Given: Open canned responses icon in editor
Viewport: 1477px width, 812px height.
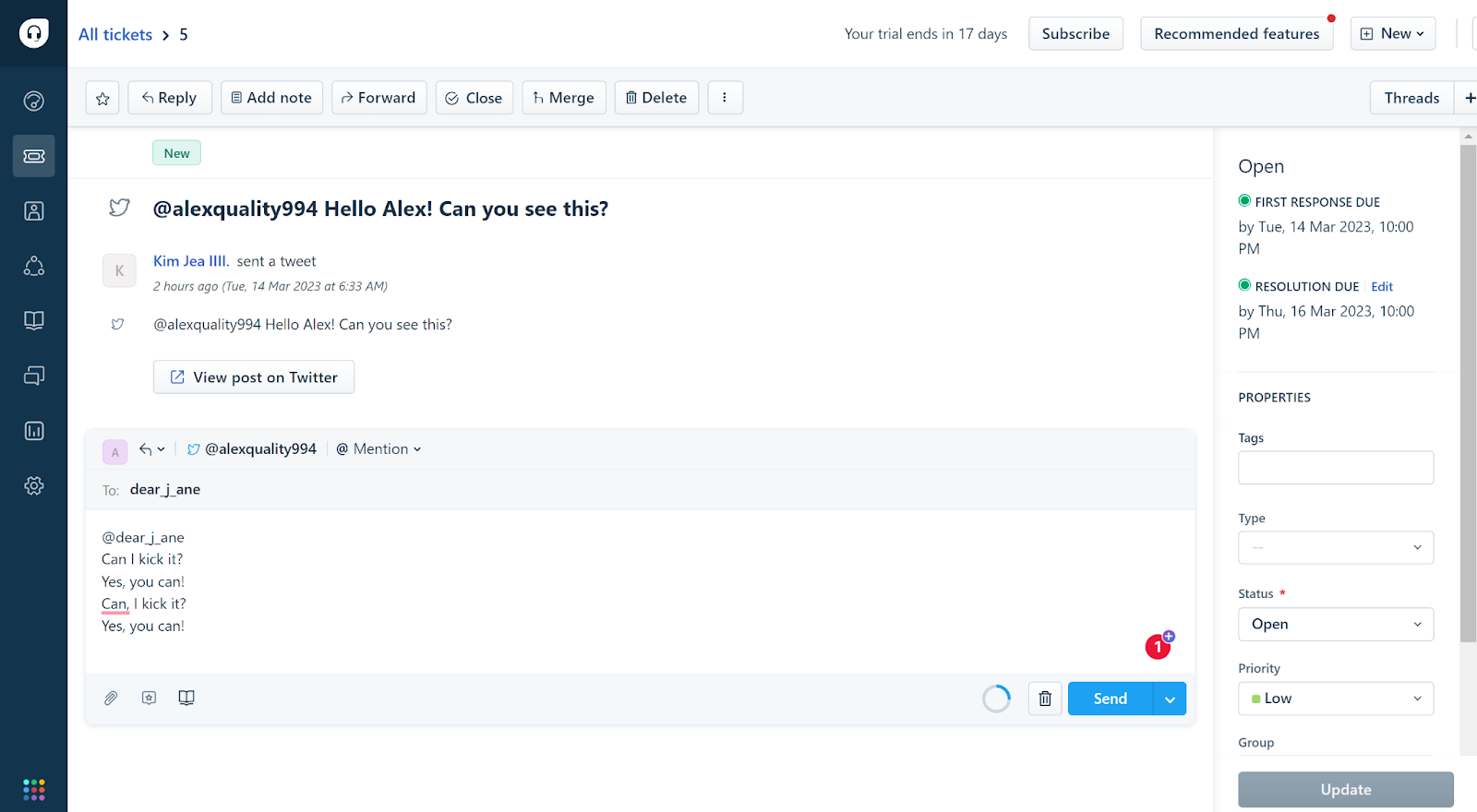Looking at the screenshot, I should [149, 699].
